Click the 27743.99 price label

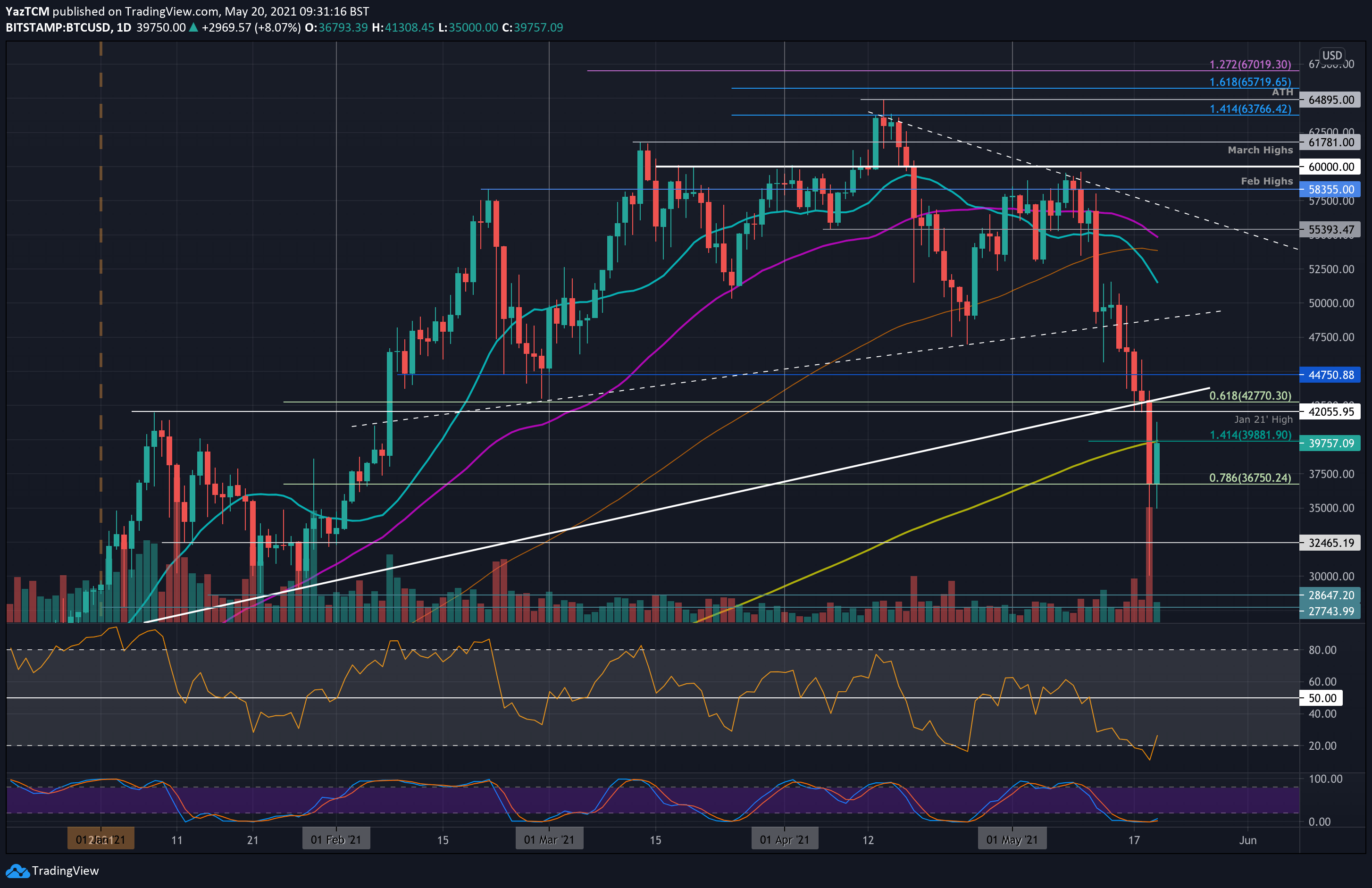tap(1330, 611)
